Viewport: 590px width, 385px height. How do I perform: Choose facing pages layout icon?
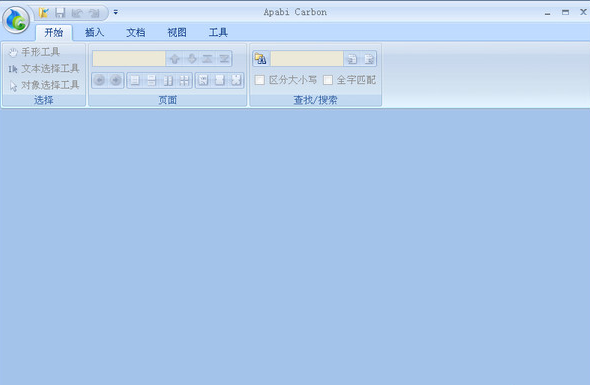(168, 80)
